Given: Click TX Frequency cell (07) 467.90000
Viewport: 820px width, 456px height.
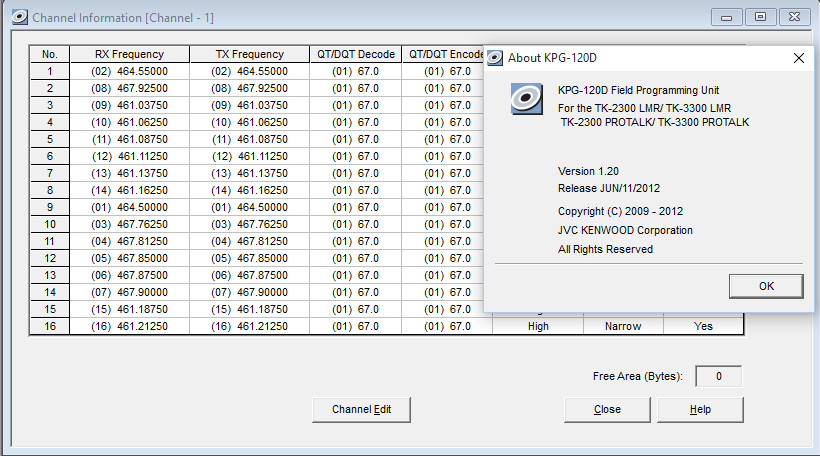Looking at the screenshot, I should coord(249,292).
